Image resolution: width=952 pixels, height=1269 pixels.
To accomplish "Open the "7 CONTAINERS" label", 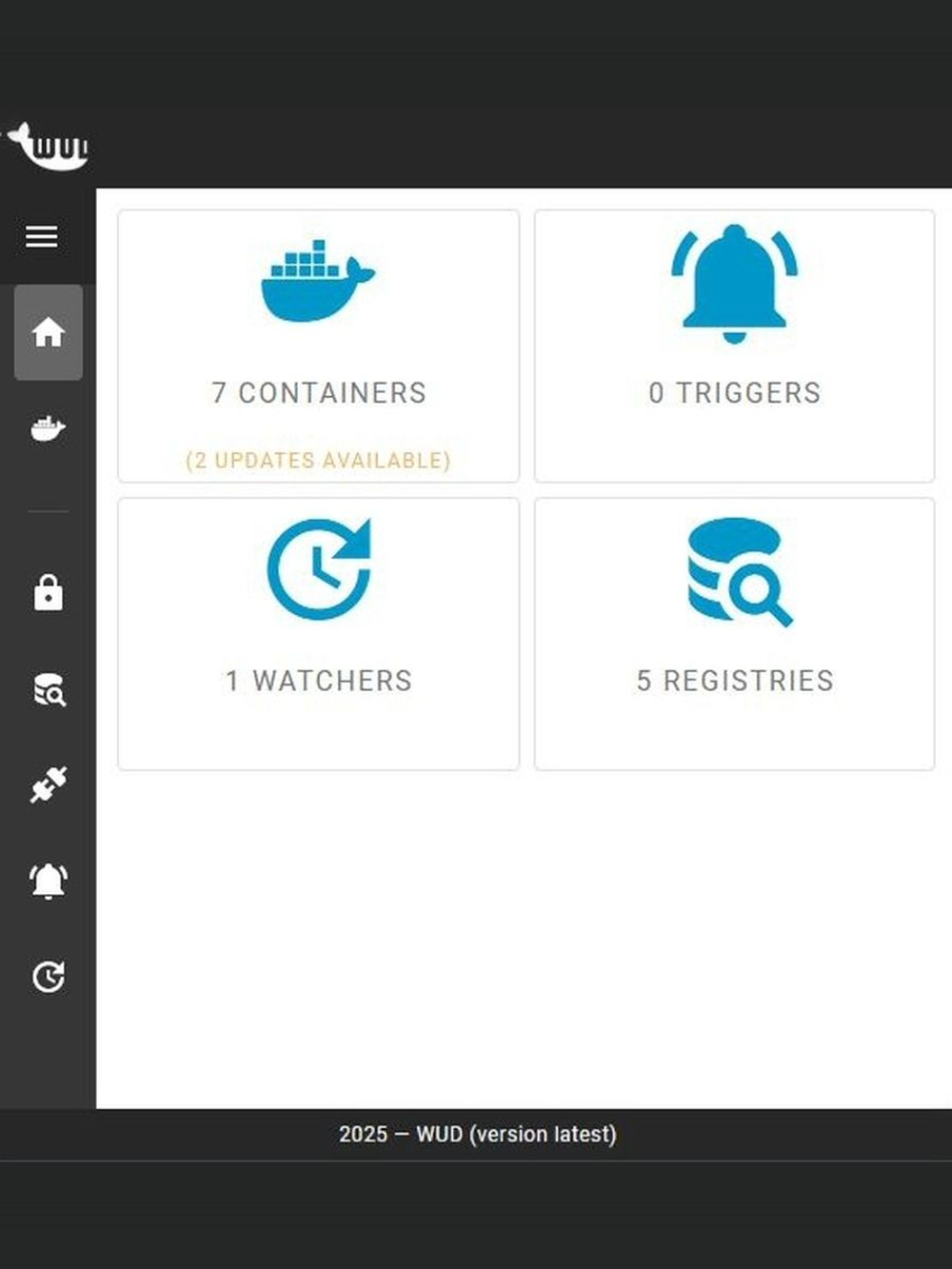I will (319, 392).
